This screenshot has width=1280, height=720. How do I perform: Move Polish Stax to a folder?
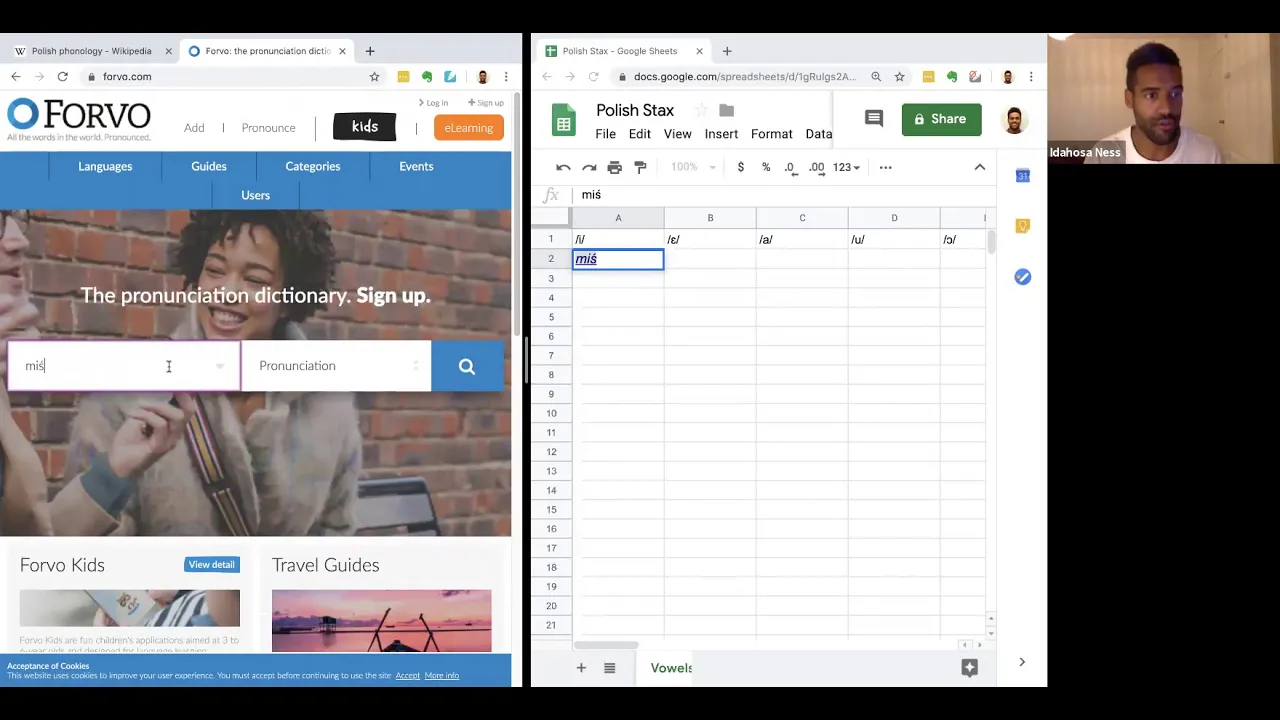point(727,110)
